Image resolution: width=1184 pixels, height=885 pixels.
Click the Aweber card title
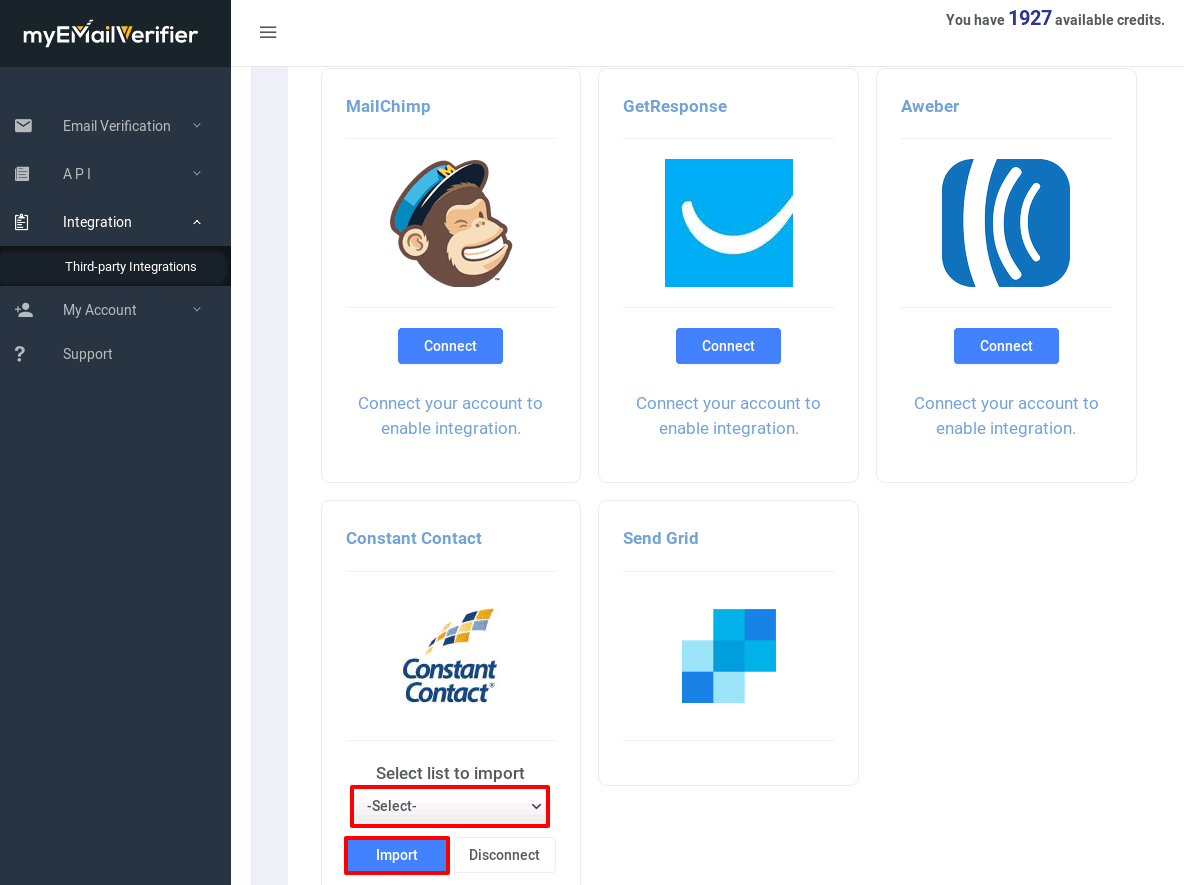coord(930,106)
